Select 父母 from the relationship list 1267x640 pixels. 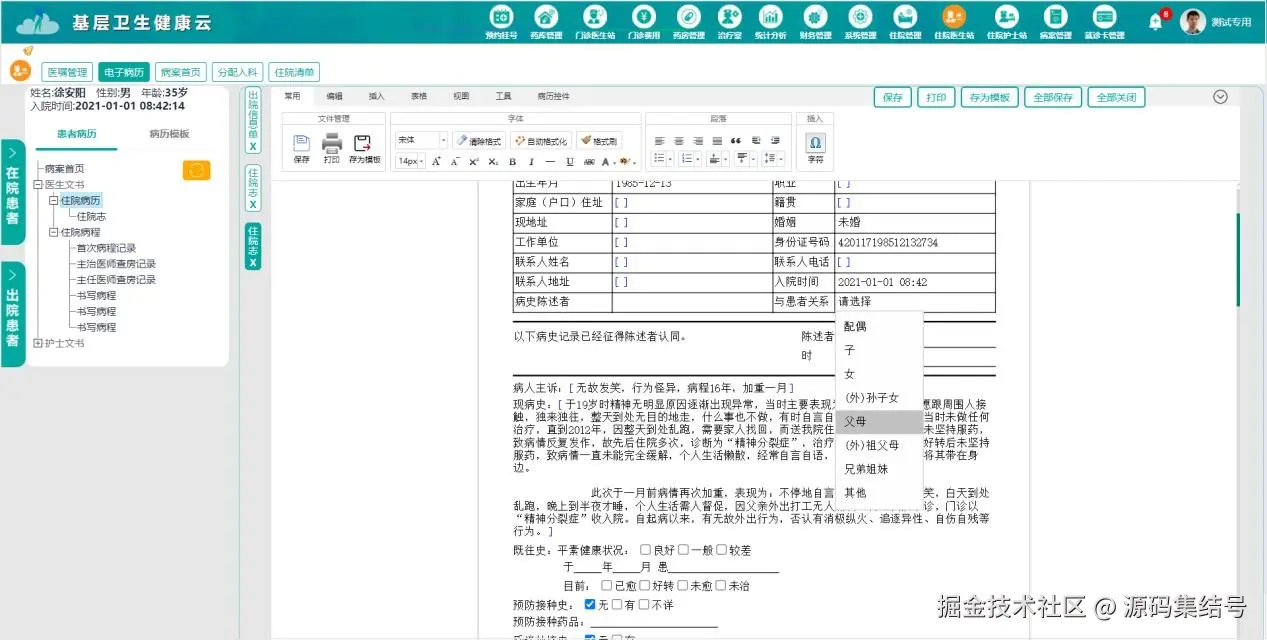click(x=855, y=421)
